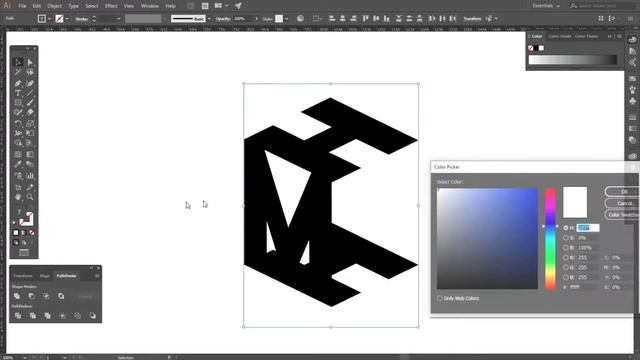
Task: Switch to the Align panel tab
Action: [x=44, y=276]
